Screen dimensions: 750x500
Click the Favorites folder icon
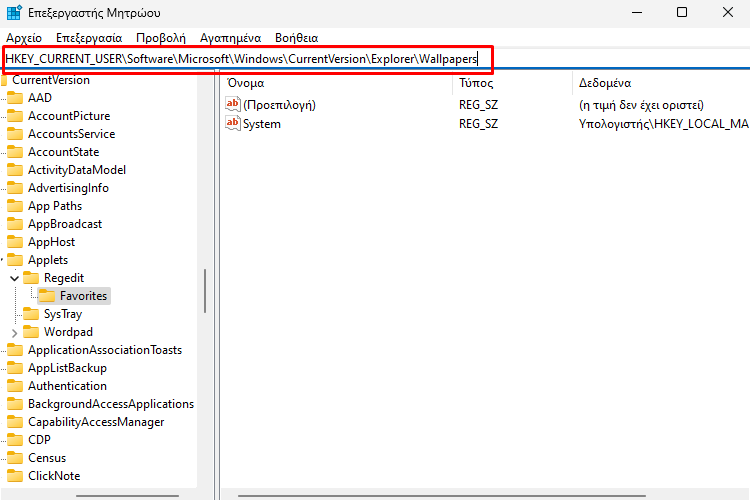47,296
